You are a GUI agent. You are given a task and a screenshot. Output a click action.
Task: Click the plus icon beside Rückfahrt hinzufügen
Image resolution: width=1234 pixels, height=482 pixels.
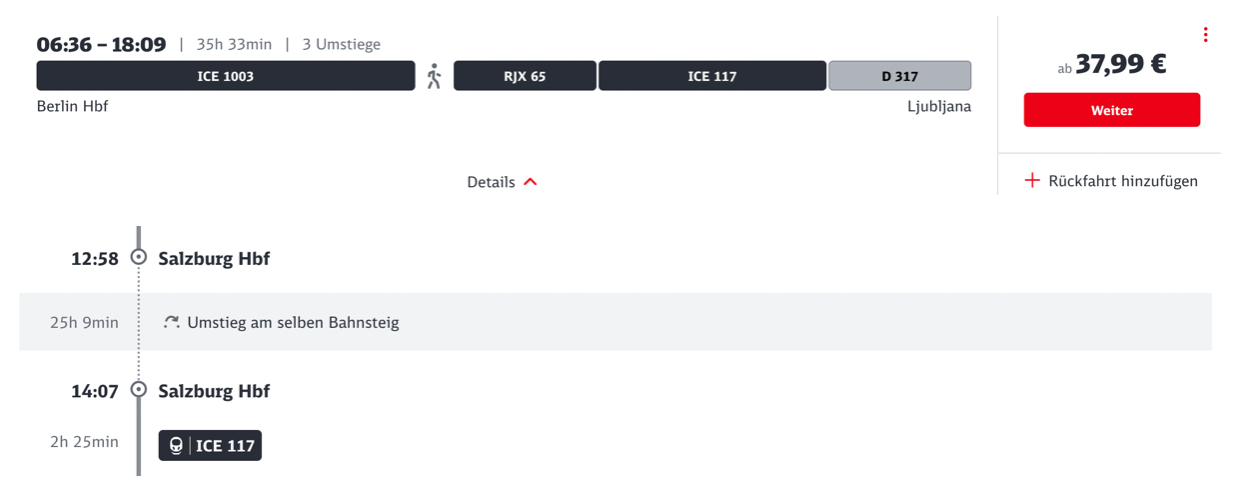click(1032, 181)
